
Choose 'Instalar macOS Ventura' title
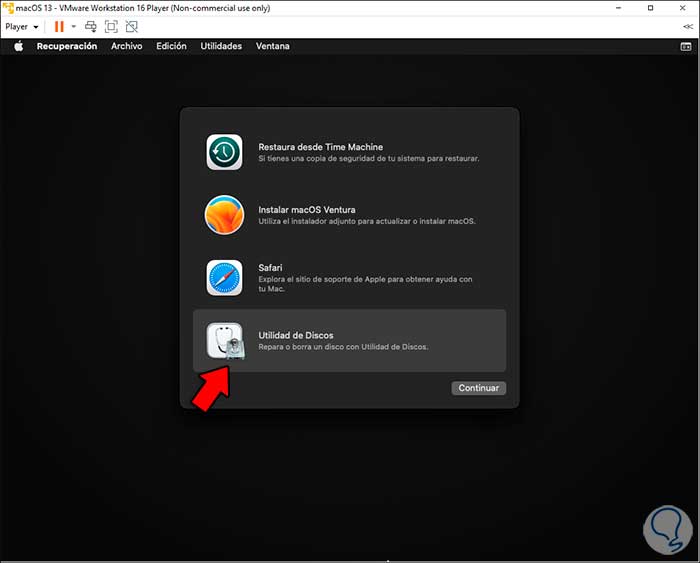click(x=307, y=210)
